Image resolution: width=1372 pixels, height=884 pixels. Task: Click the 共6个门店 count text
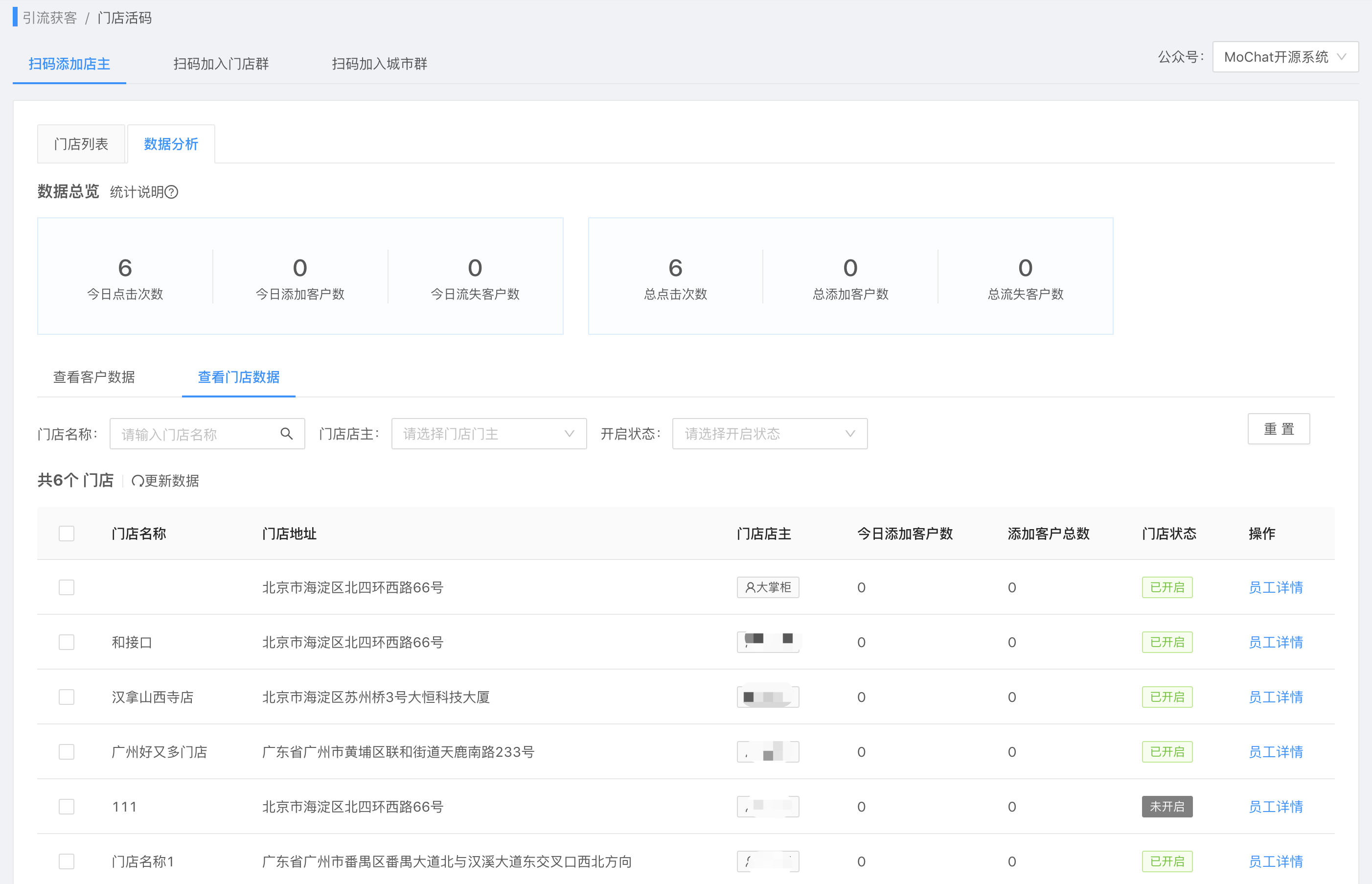[x=76, y=481]
